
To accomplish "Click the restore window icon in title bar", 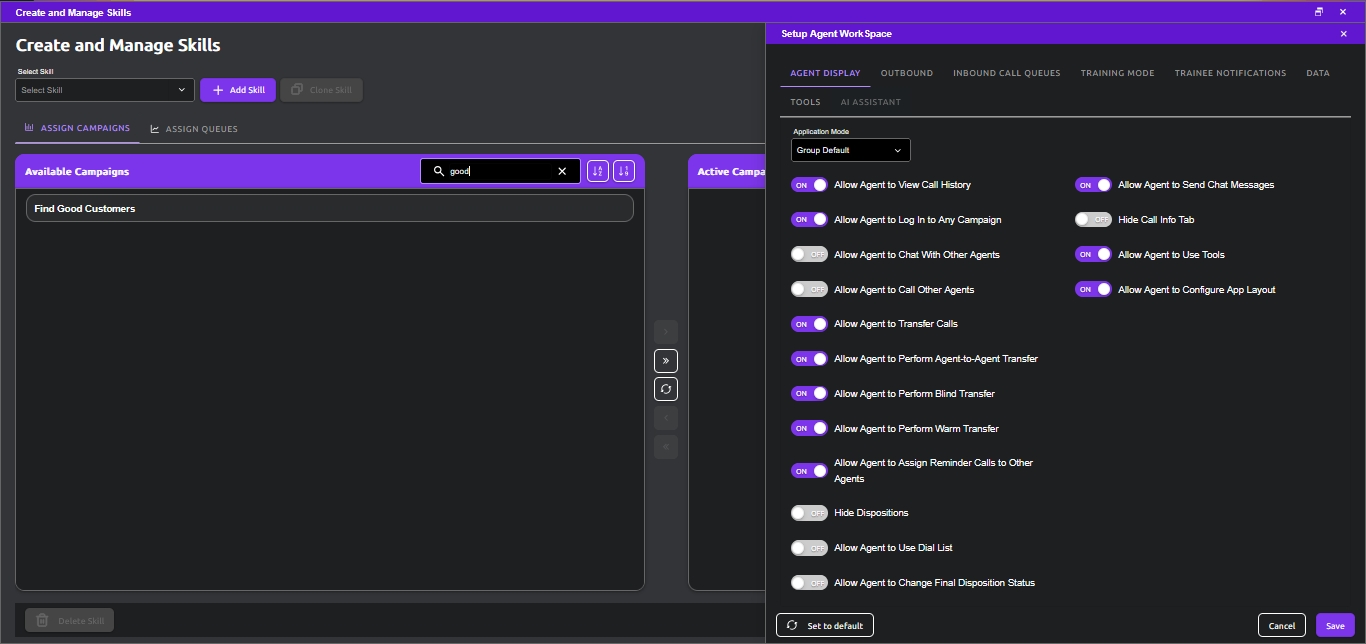I will (1319, 12).
